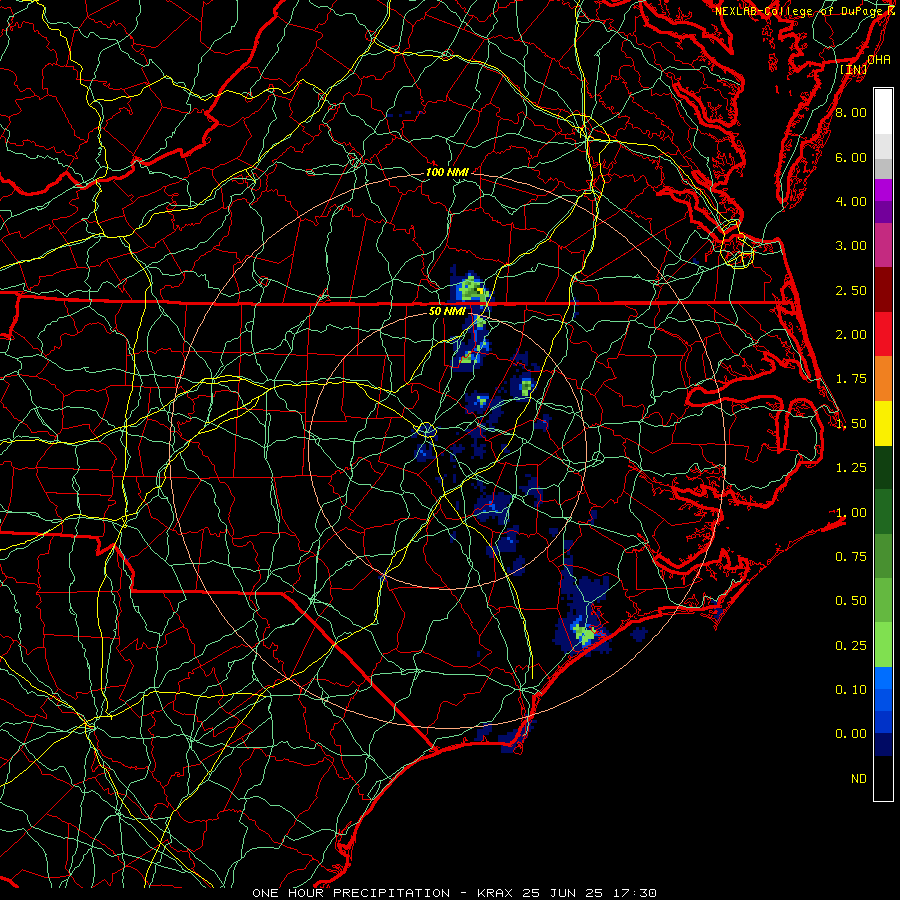
Task: Click the light blue swatch above 0.10
Action: (883, 678)
